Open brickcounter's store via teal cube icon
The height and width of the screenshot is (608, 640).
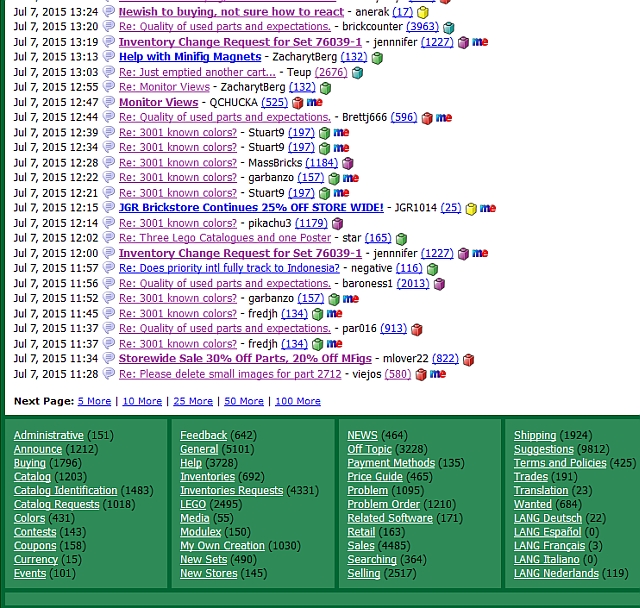[448, 27]
